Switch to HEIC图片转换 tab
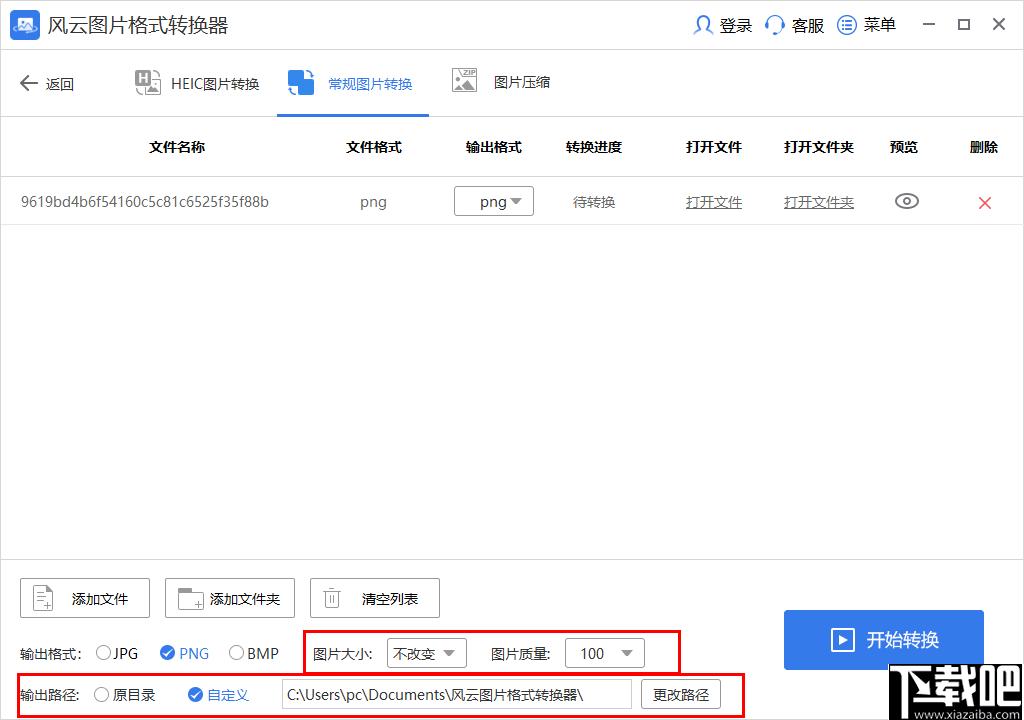This screenshot has height=720, width=1024. click(x=197, y=83)
